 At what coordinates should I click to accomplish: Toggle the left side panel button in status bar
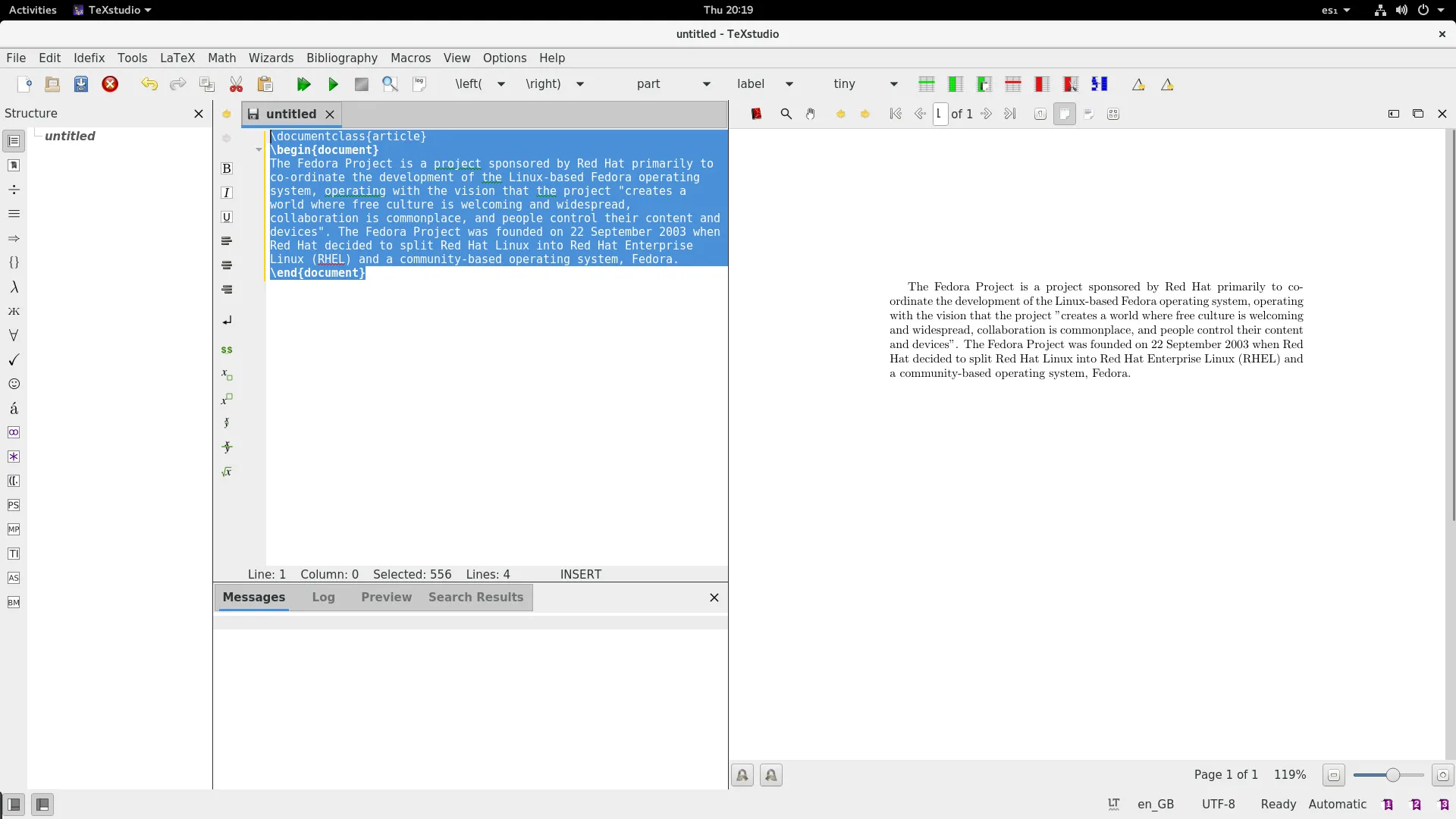(14, 805)
